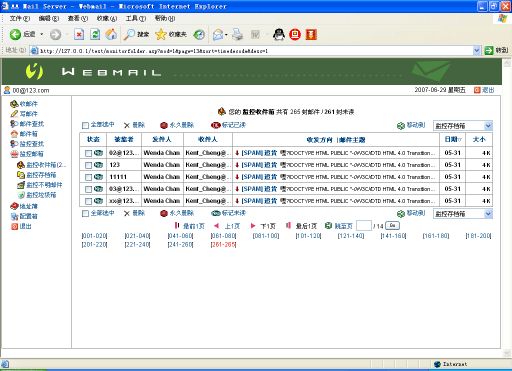Click the QQ penguin toolbar icon

(279, 34)
